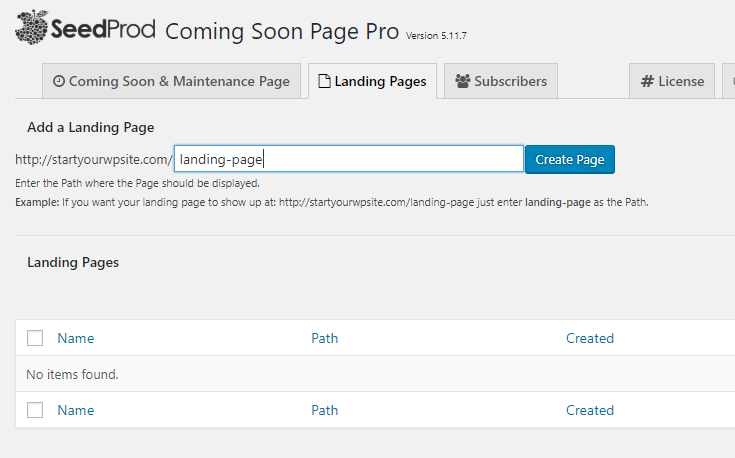The image size is (735, 458).
Task: Open Coming Soon & Maintenance Page tab
Action: [x=171, y=81]
